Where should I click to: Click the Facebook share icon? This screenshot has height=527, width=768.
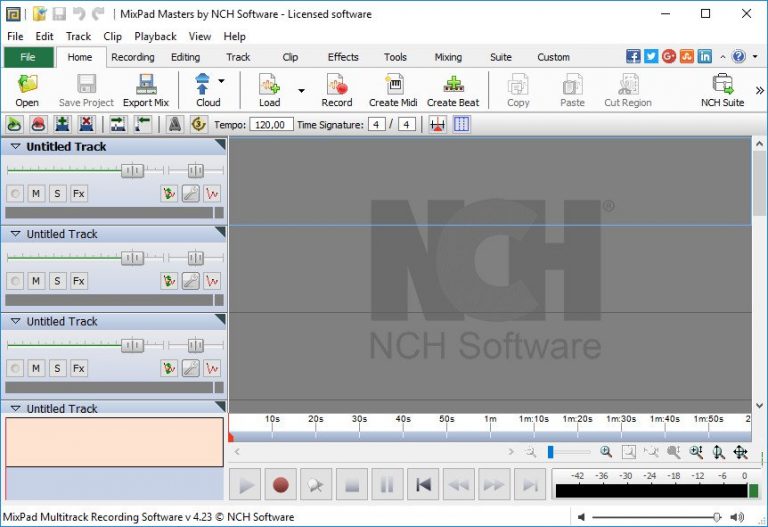(633, 56)
